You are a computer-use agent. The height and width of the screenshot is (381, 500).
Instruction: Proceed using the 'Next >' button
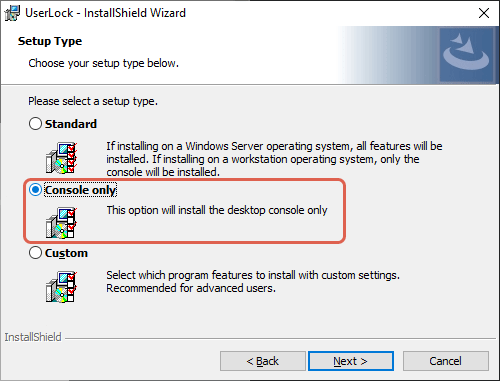[x=351, y=361]
